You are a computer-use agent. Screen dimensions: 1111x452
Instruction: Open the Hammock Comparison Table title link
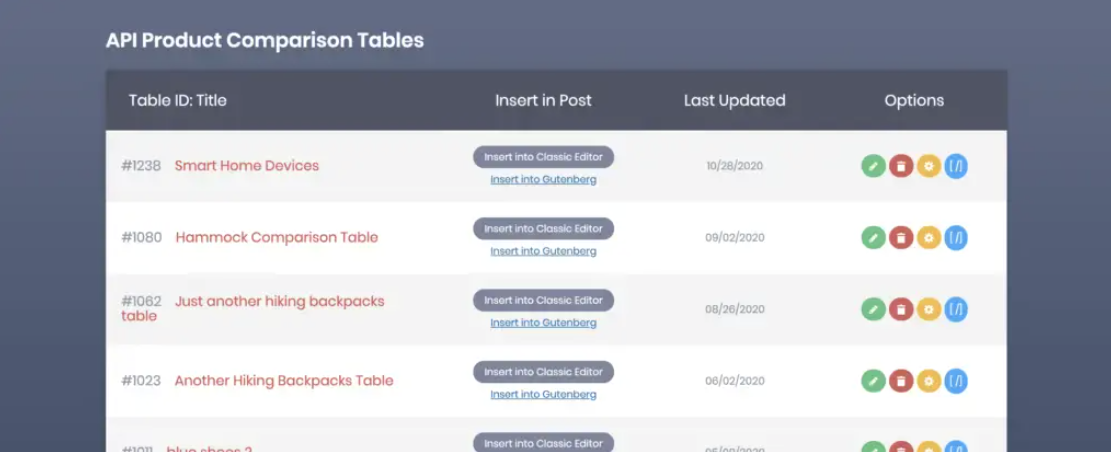click(x=276, y=238)
